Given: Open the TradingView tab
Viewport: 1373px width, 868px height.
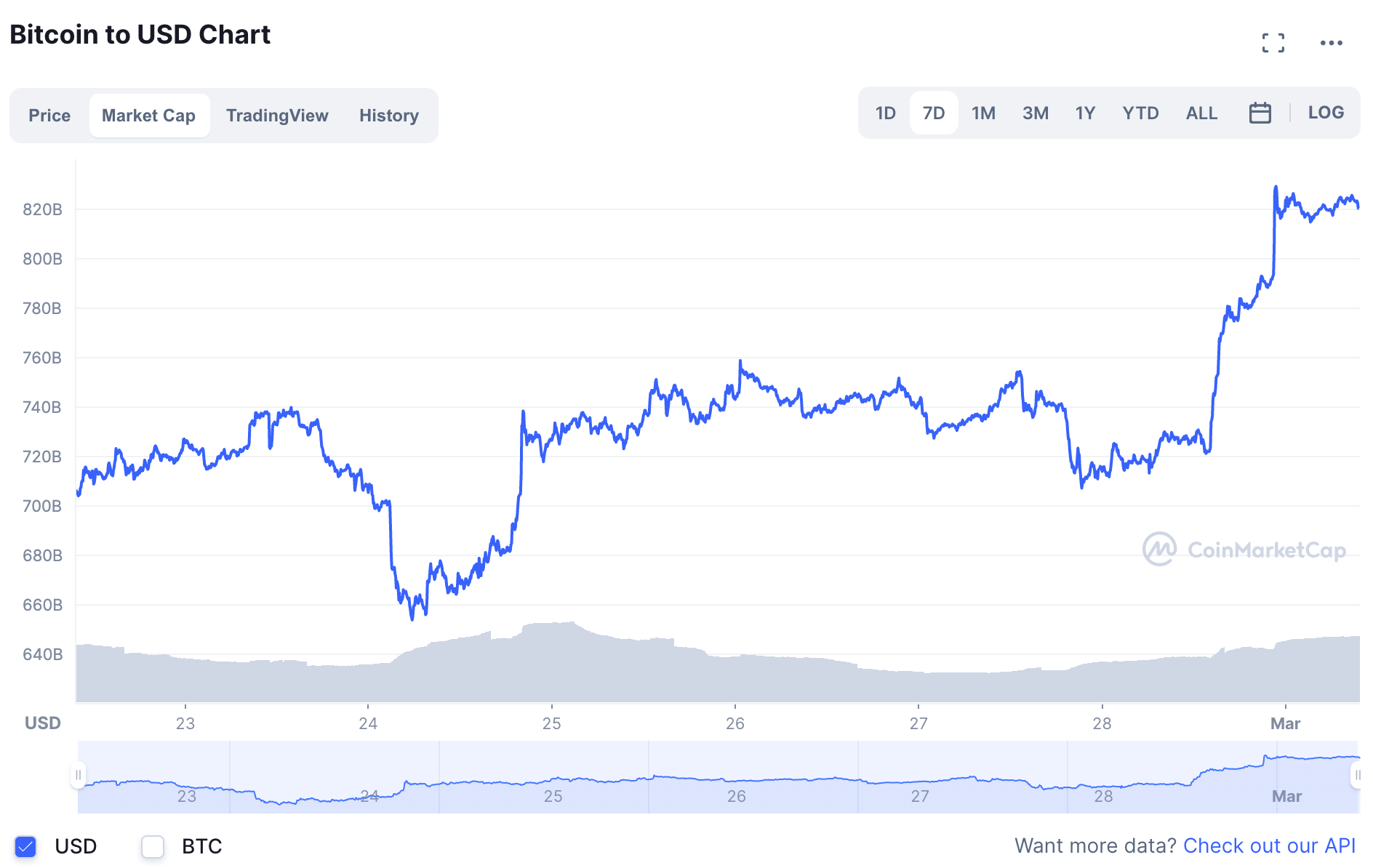Looking at the screenshot, I should click(277, 116).
